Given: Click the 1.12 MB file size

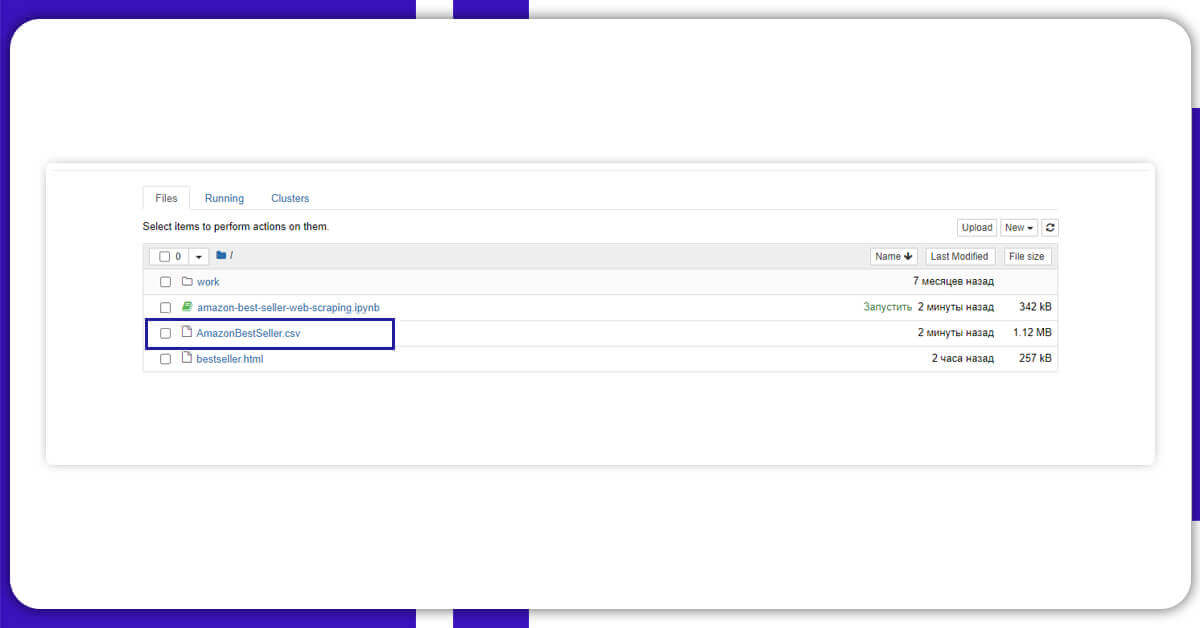Looking at the screenshot, I should tap(1032, 332).
